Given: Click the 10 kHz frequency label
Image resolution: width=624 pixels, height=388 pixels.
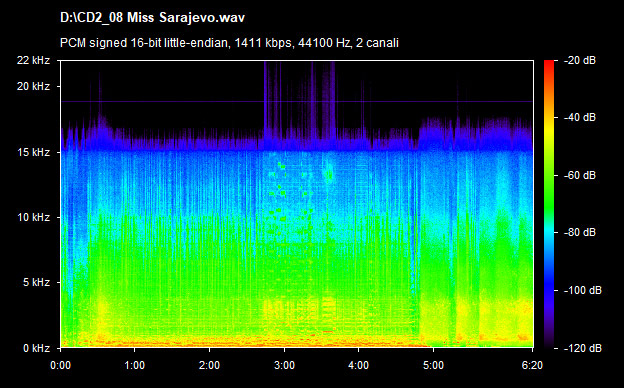Looking at the screenshot, I should 33,218.
